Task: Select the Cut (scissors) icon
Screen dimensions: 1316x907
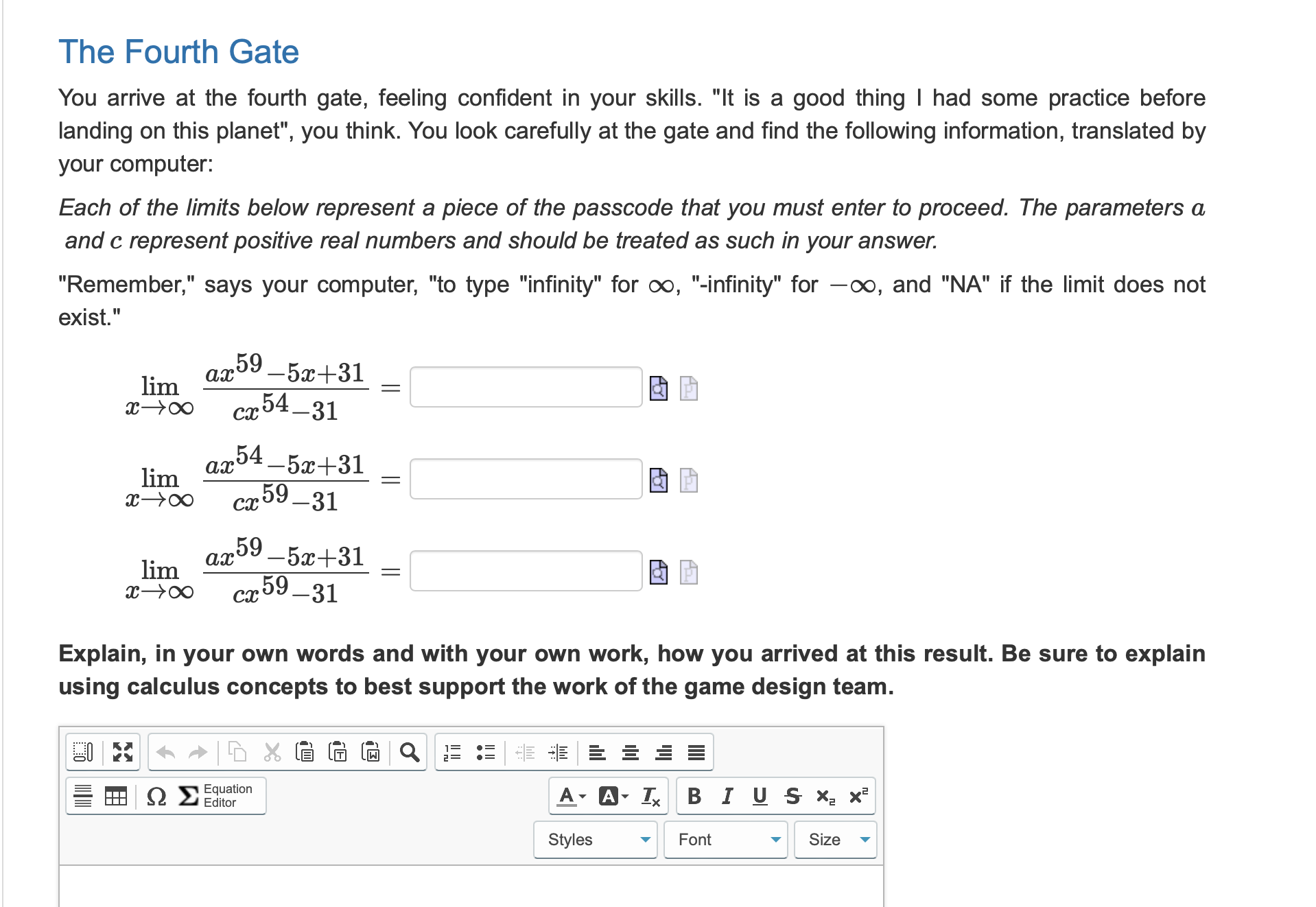Action: (x=270, y=752)
